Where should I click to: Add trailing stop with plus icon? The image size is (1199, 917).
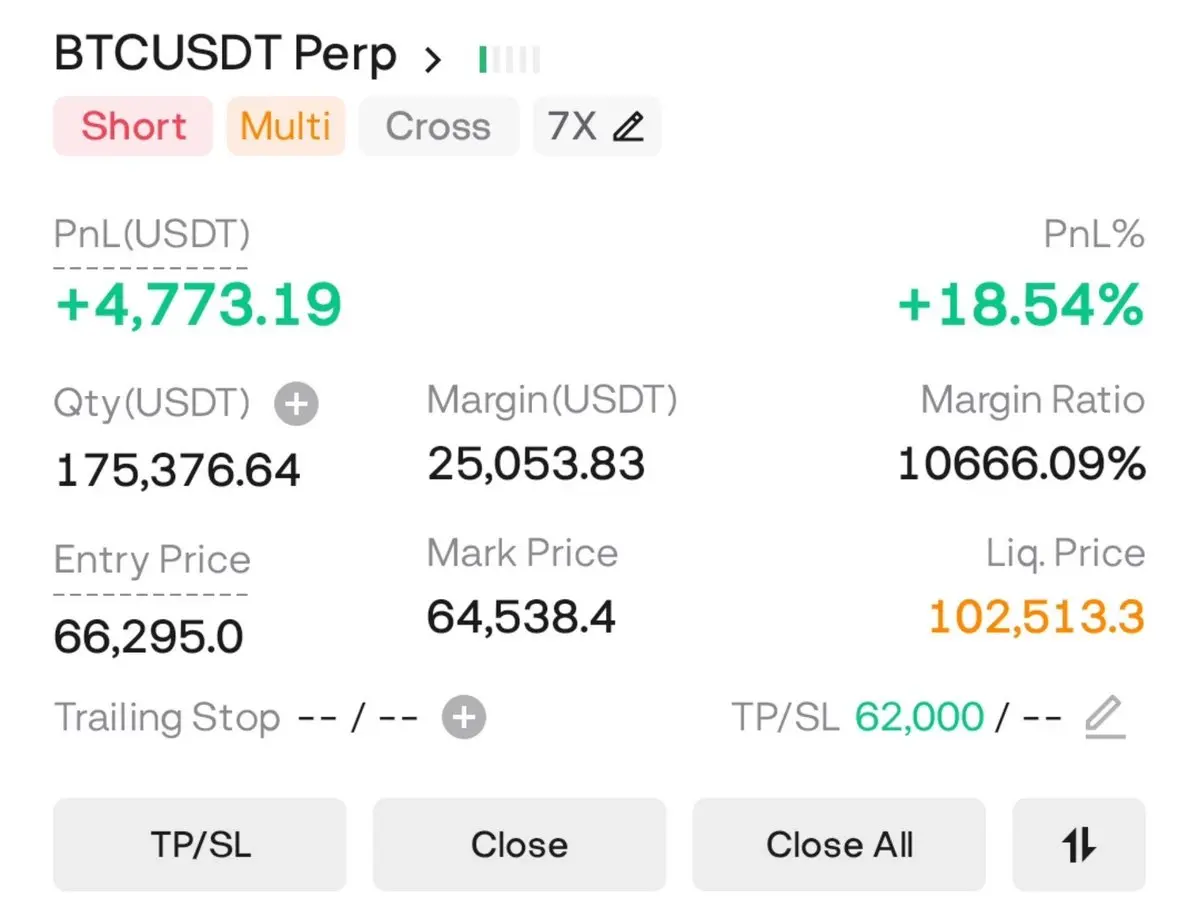click(x=464, y=717)
